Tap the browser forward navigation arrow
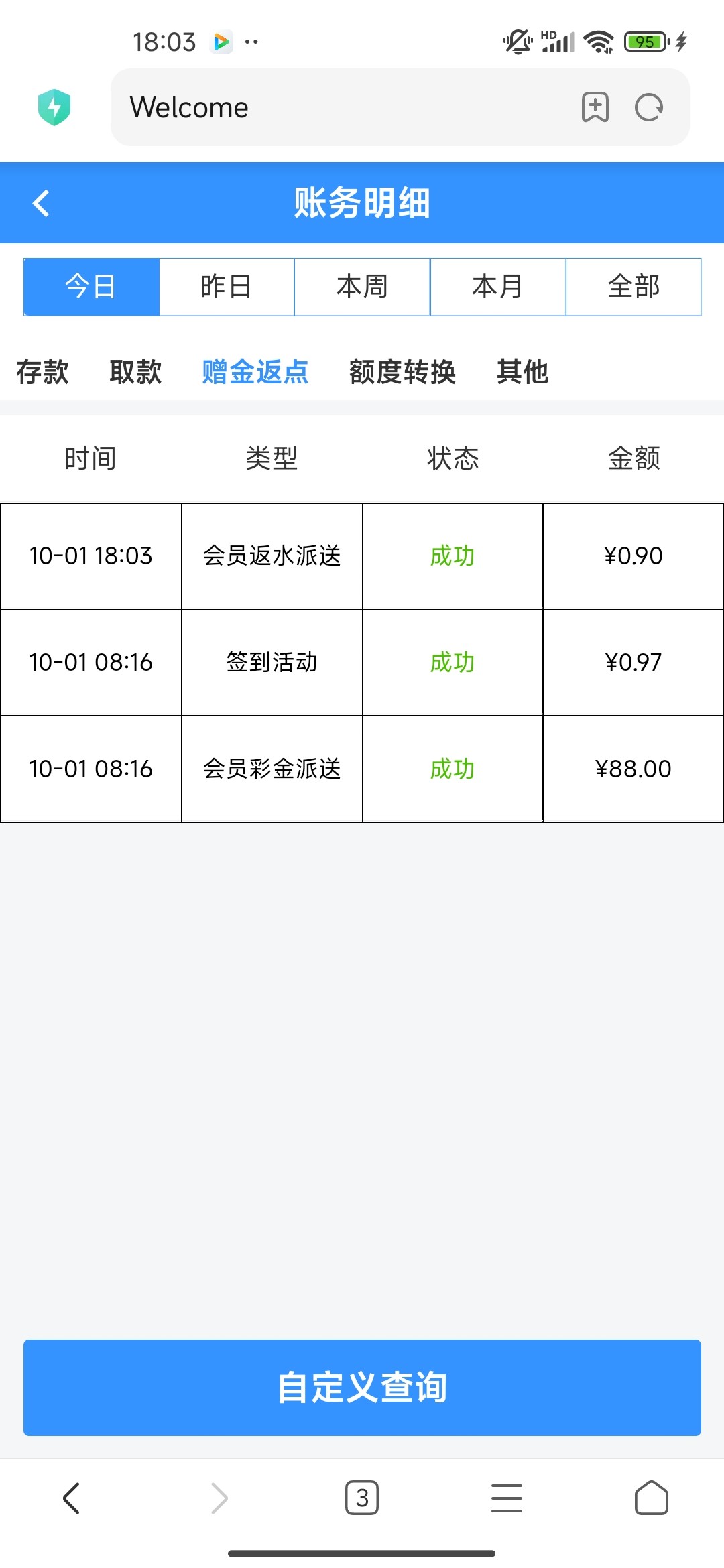724x1568 pixels. pos(219,1498)
